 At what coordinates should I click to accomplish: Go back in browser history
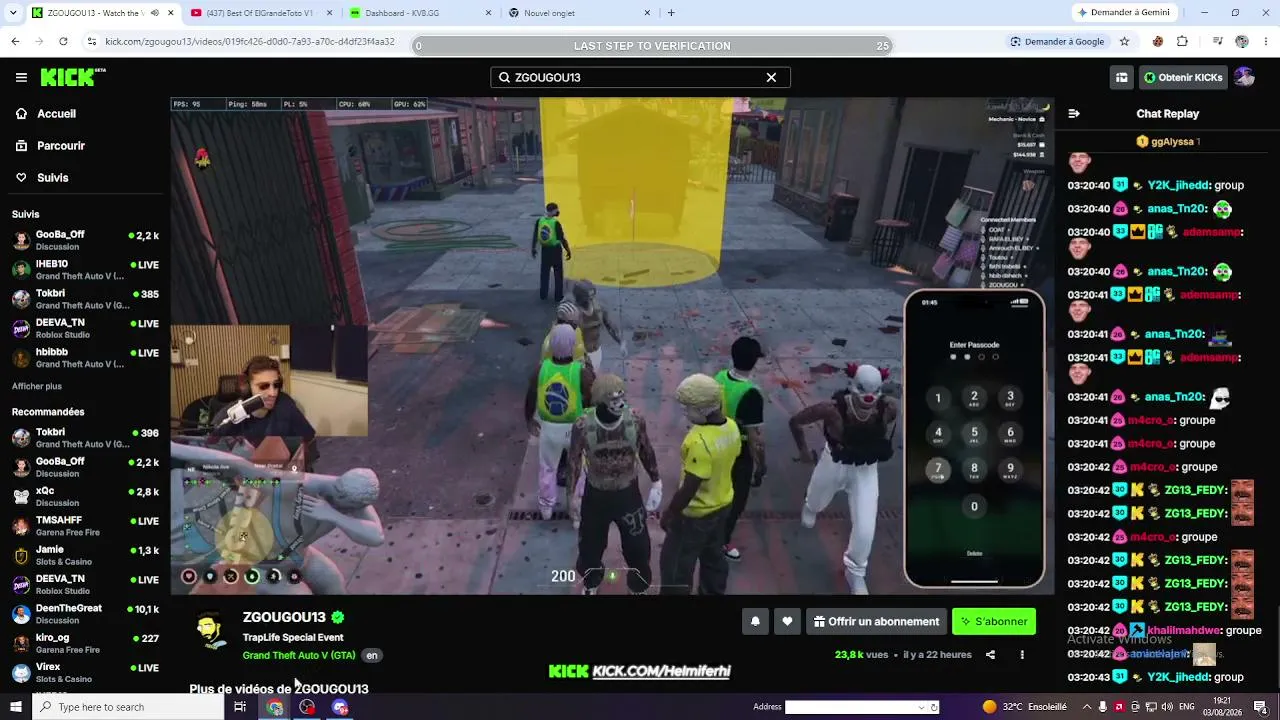click(x=15, y=41)
